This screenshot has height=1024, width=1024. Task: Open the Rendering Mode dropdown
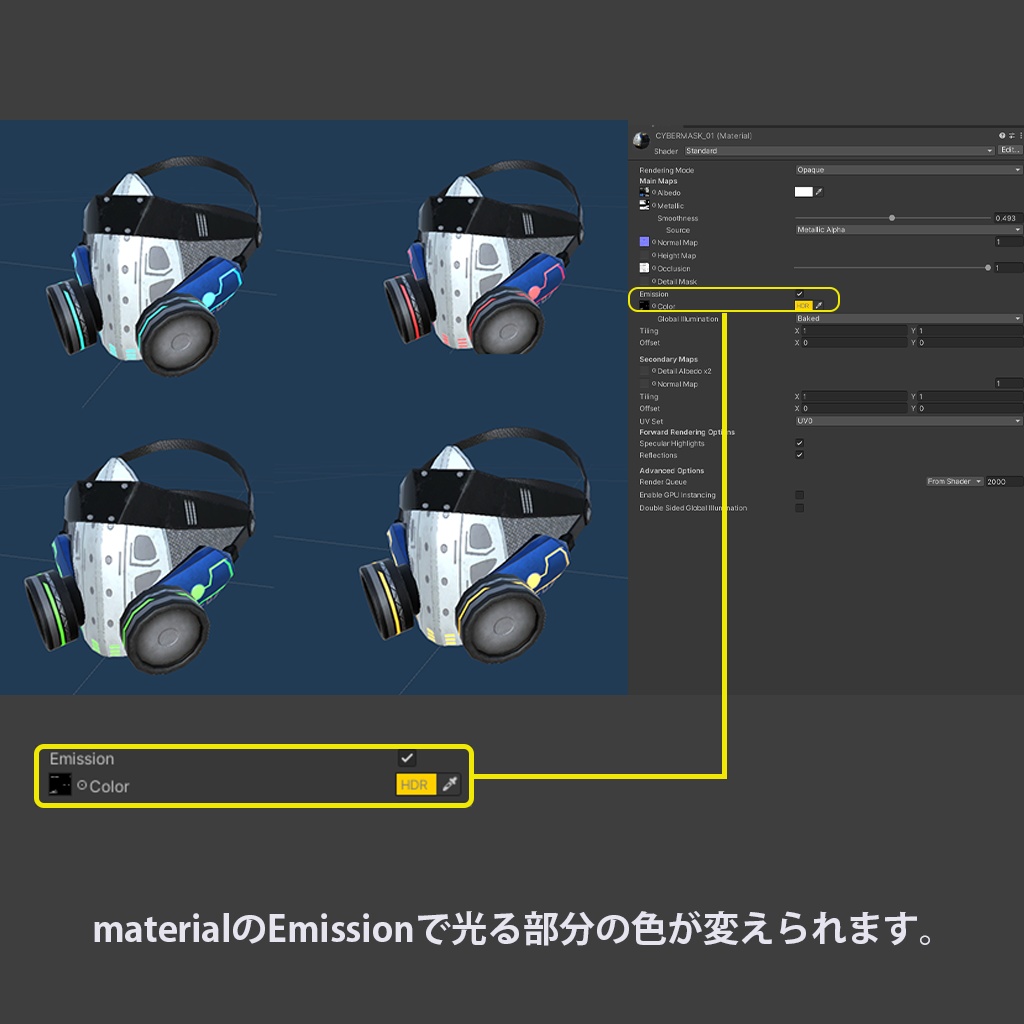pos(907,170)
